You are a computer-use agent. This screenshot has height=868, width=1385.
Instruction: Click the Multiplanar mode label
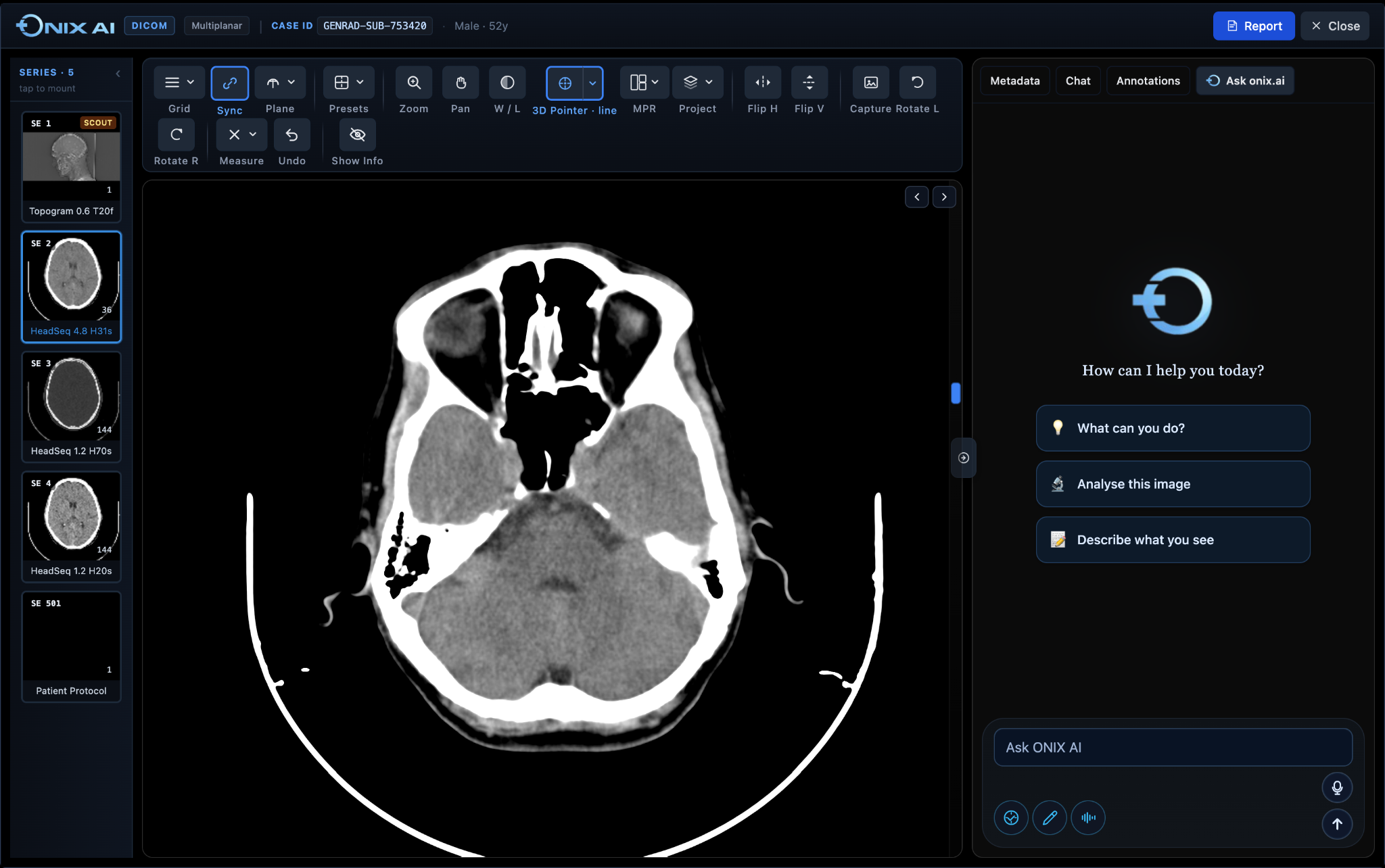tap(216, 26)
